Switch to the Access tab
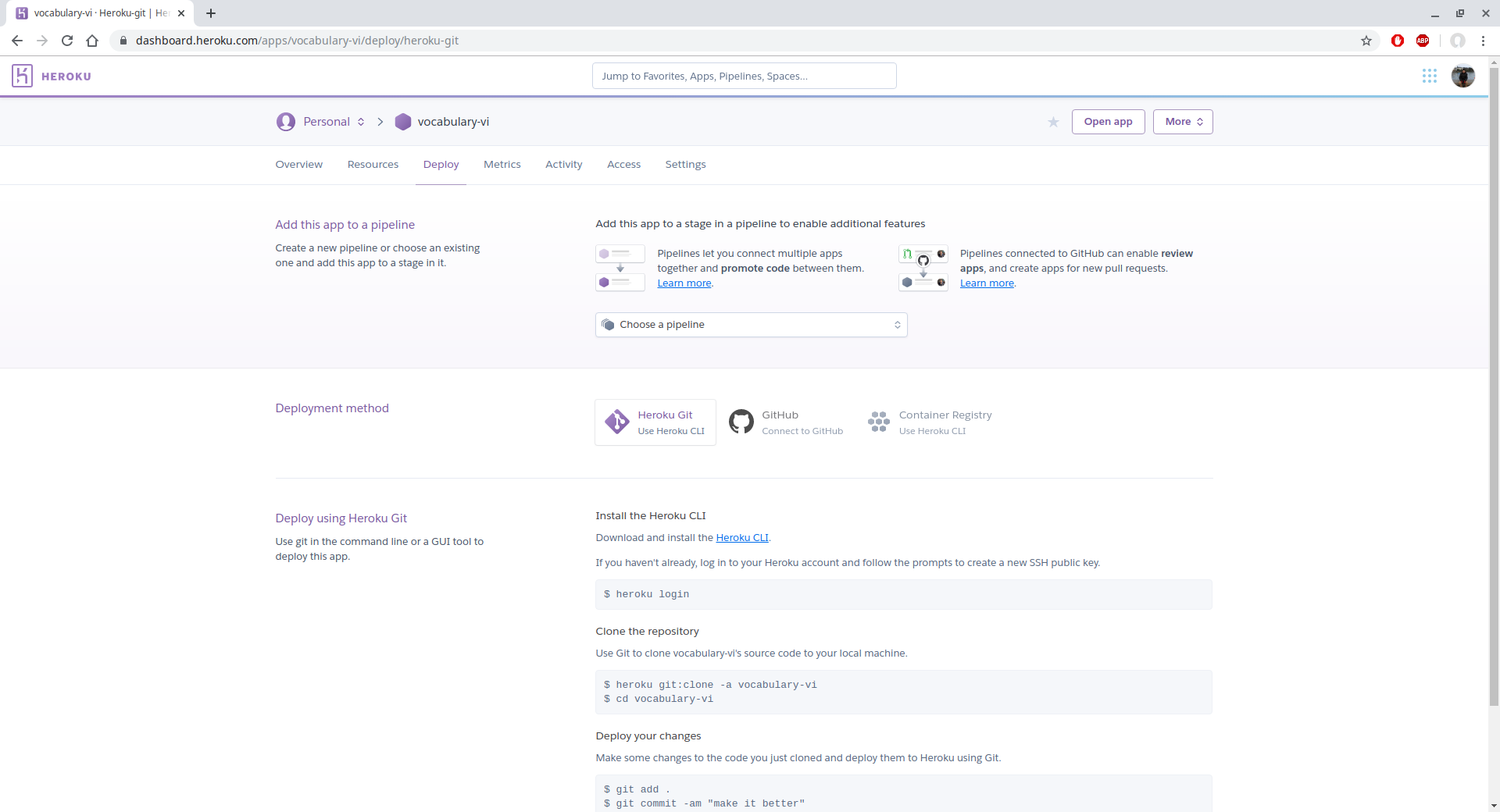The width and height of the screenshot is (1500, 812). pos(623,164)
